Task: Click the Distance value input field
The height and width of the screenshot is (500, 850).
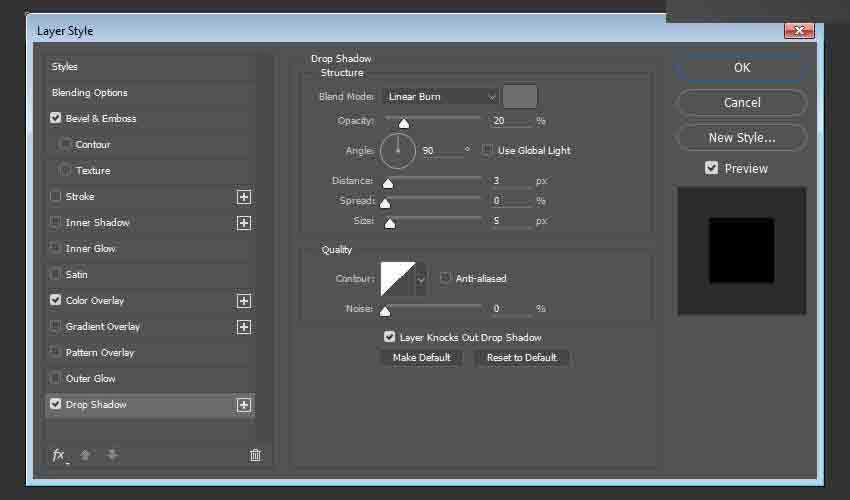Action: pos(510,181)
